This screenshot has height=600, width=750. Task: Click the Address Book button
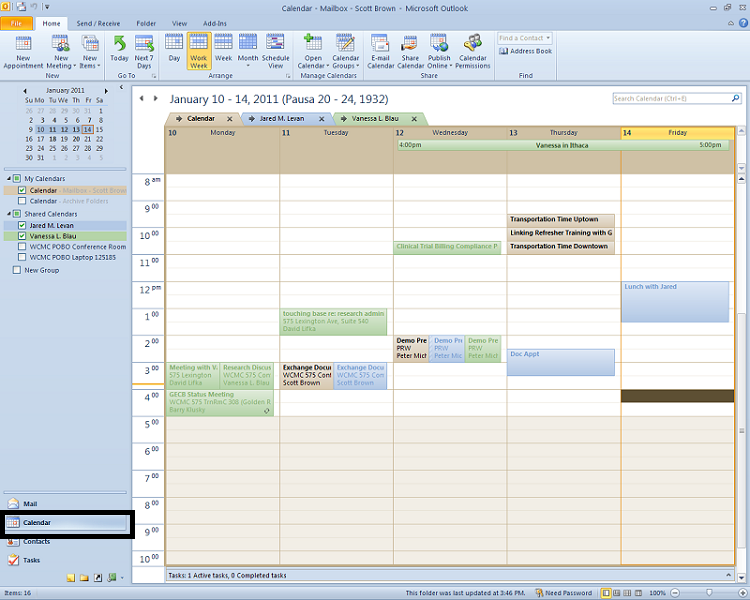point(525,51)
